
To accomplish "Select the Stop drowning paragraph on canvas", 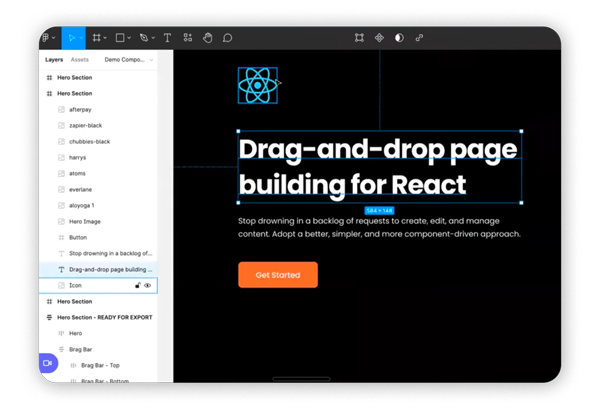I will 379,227.
